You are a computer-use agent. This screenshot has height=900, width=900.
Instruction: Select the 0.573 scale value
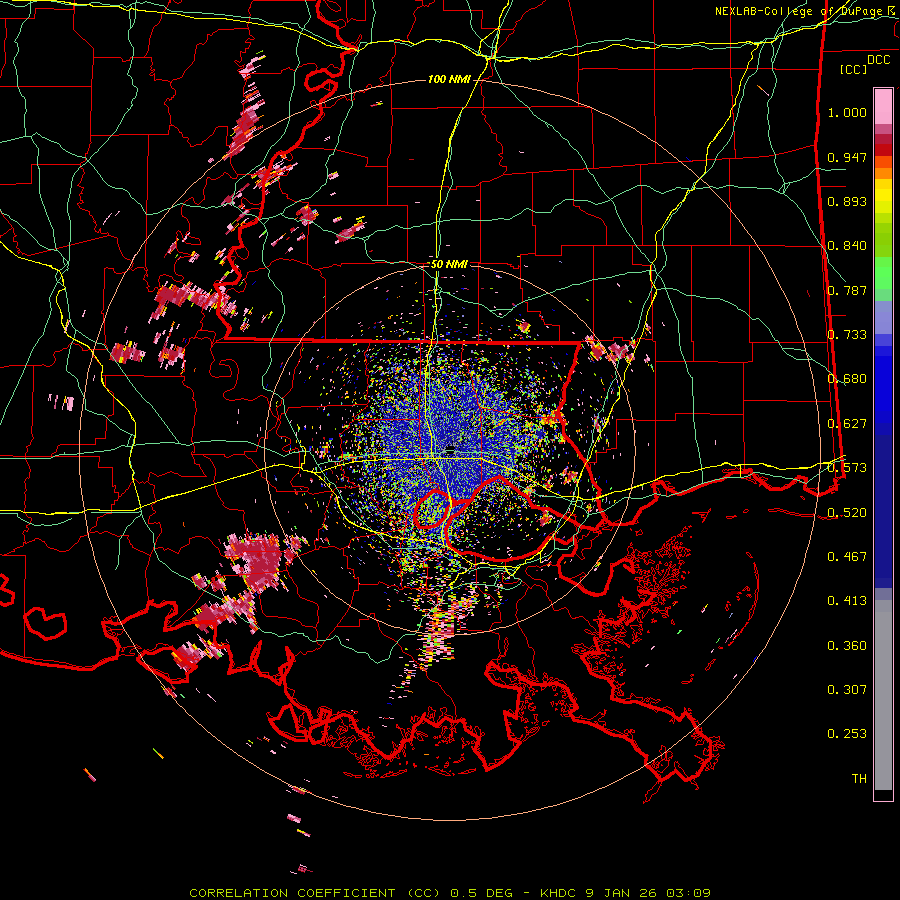pos(847,468)
